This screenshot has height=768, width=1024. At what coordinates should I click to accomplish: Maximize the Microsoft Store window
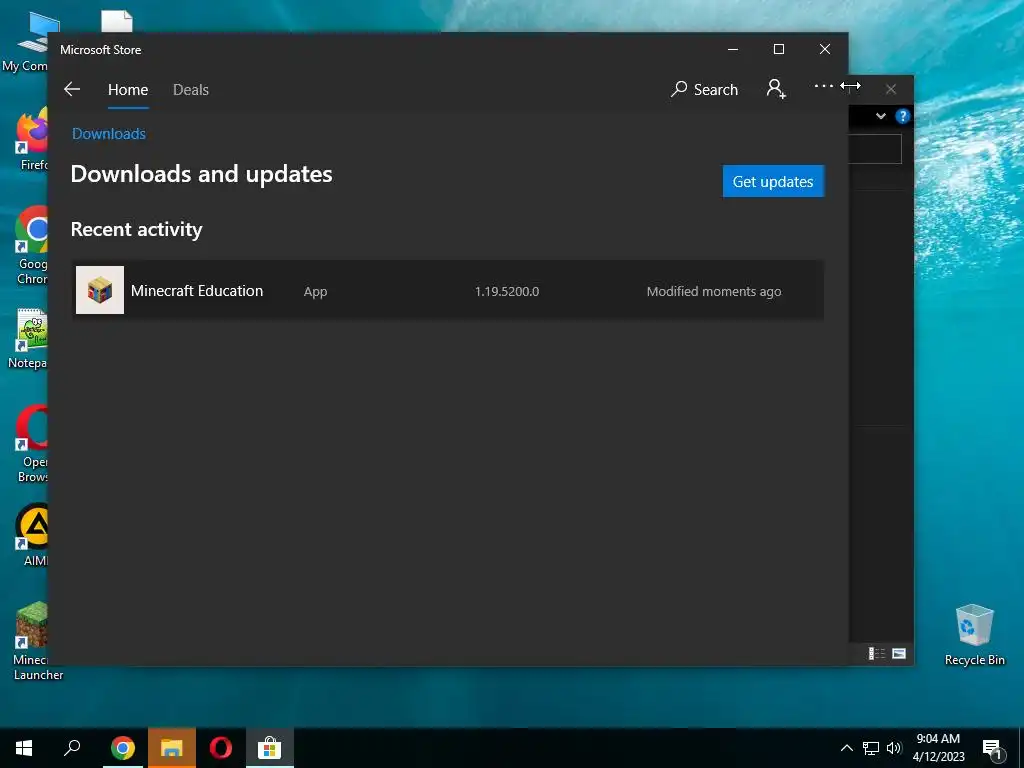[x=778, y=50]
